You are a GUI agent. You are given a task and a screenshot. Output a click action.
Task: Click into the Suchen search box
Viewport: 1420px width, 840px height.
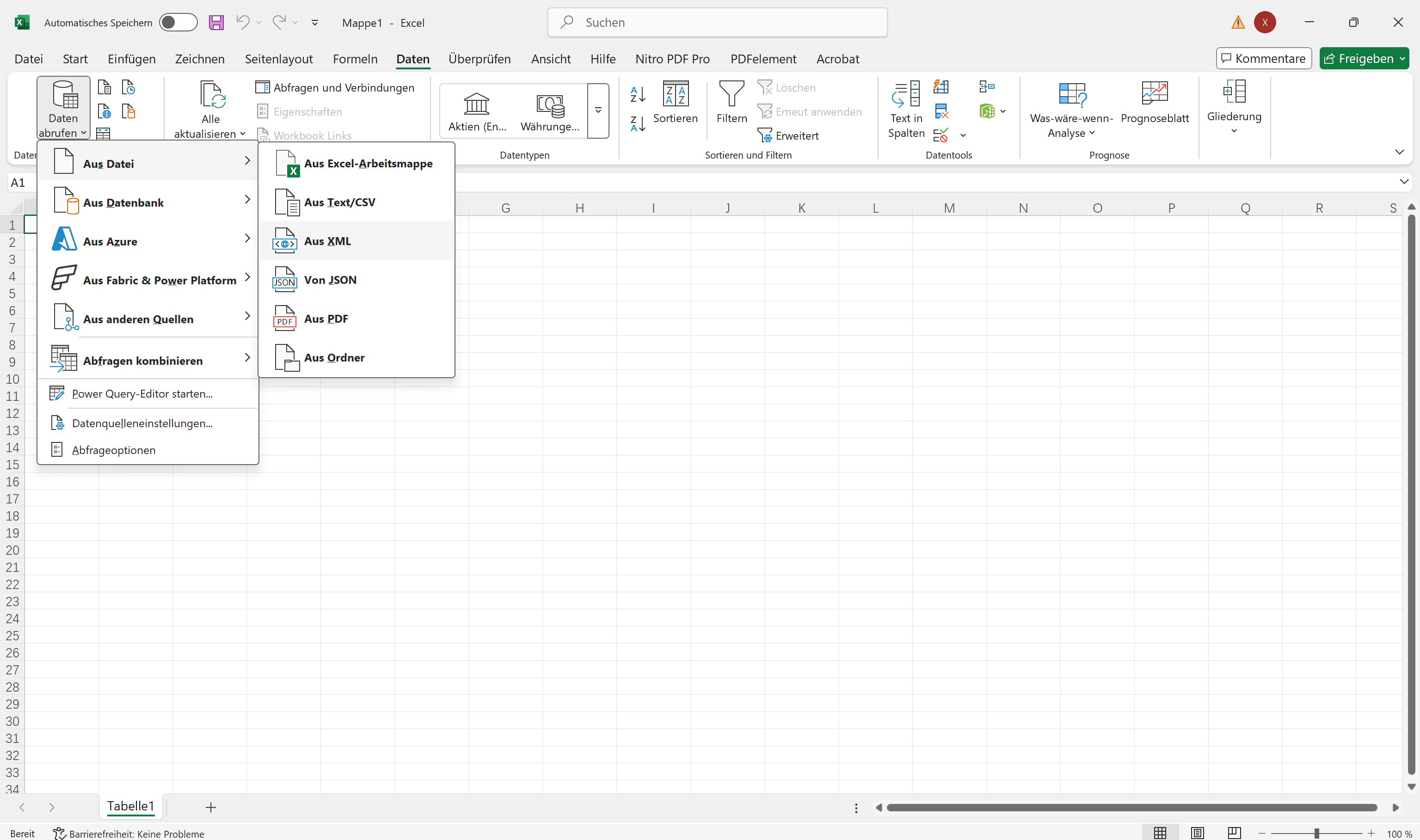pos(717,23)
